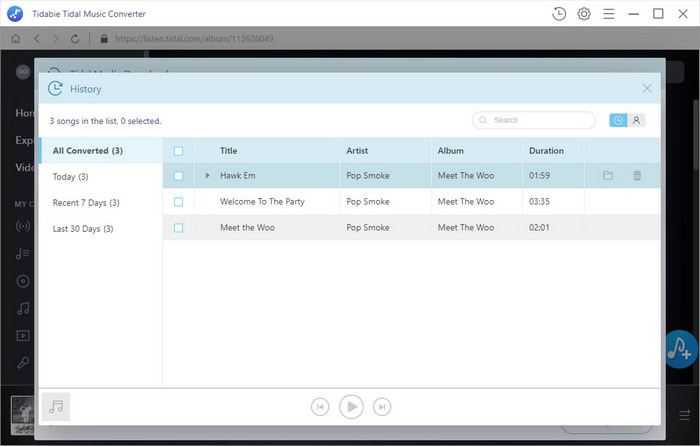
Task: Click the Welcome To The Party title
Action: coord(262,202)
